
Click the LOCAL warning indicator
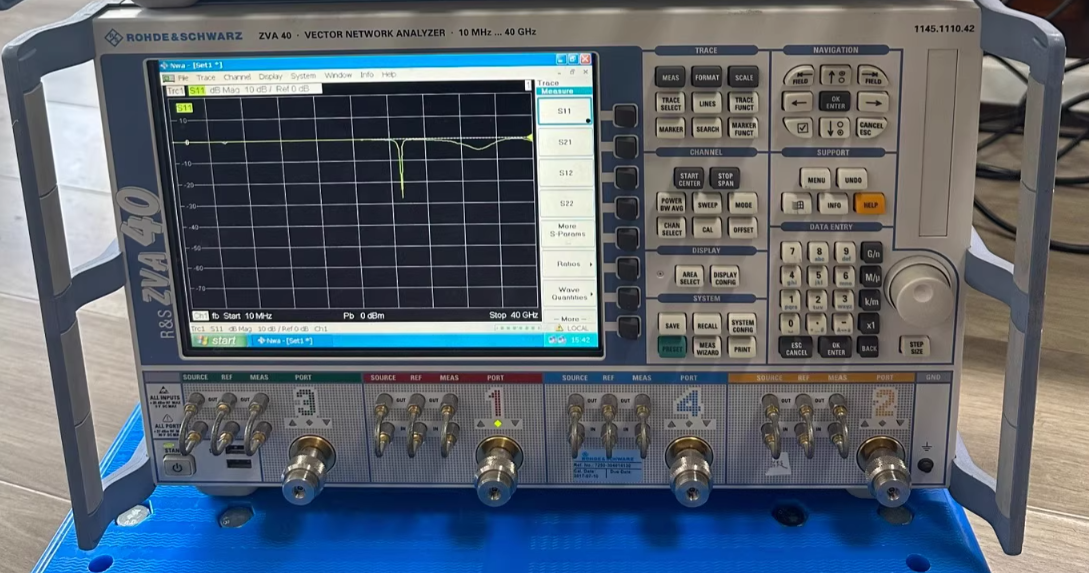click(x=572, y=328)
